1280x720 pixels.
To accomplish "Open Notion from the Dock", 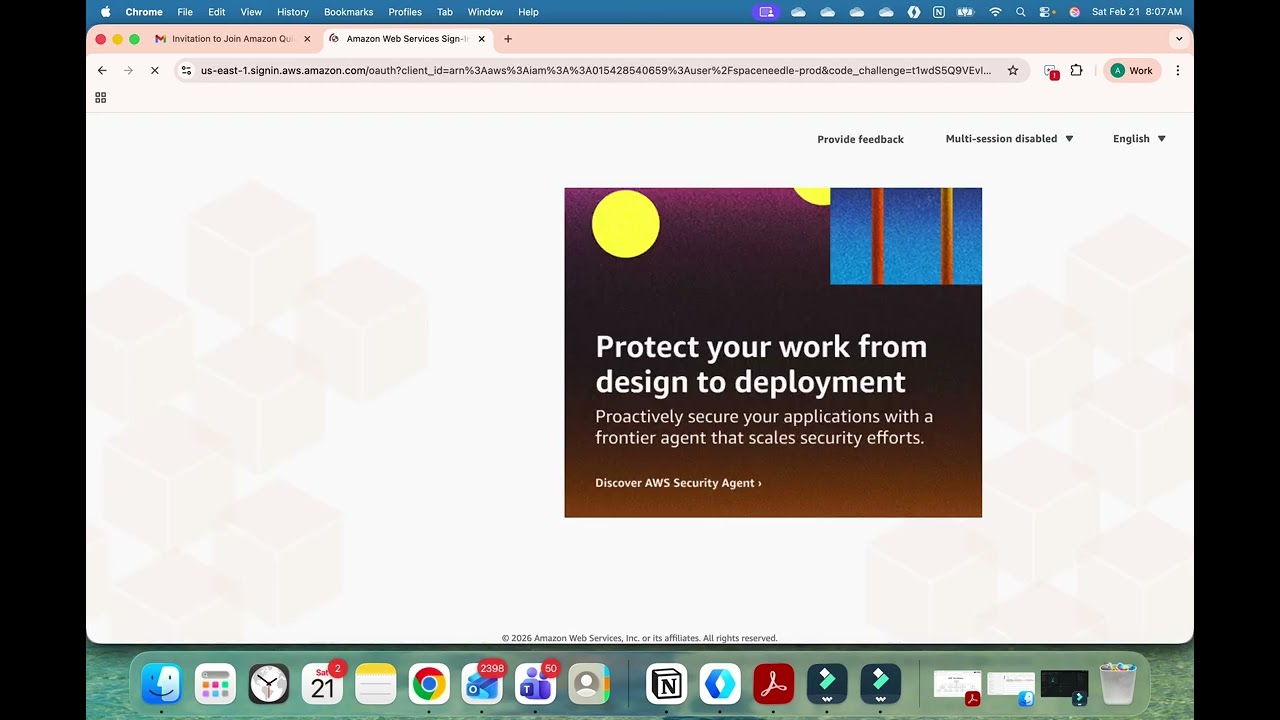I will [x=666, y=684].
